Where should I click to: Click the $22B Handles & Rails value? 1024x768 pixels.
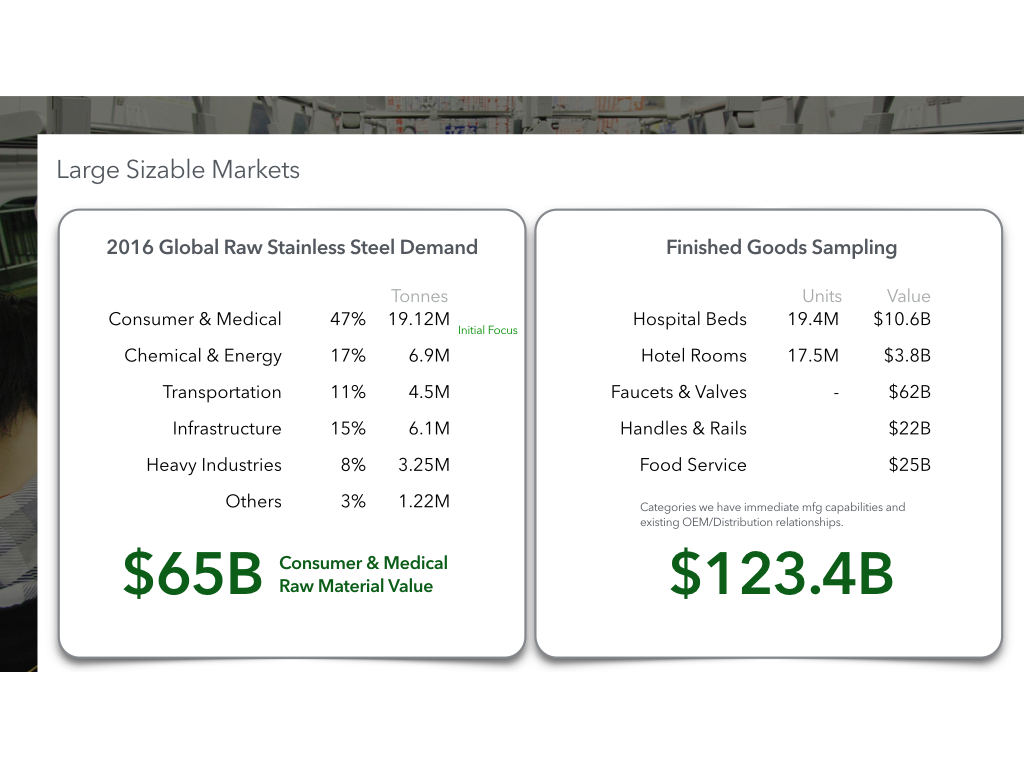(909, 428)
